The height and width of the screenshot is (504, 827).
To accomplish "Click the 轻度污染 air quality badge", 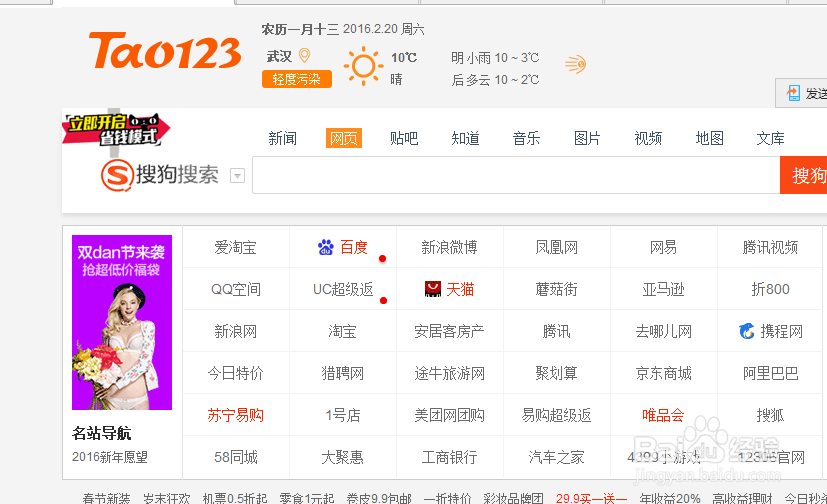I will (296, 79).
